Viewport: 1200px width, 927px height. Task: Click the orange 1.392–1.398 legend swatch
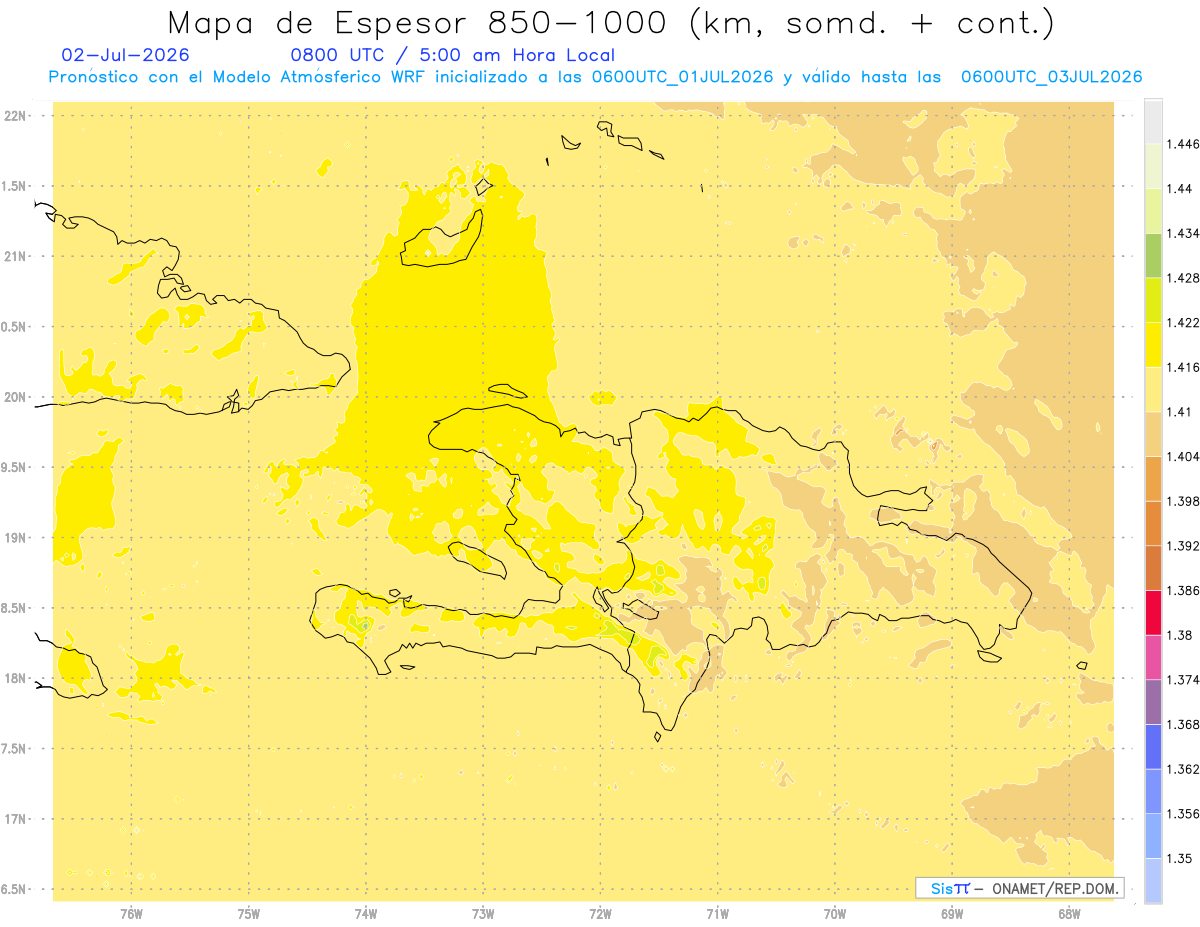tap(1153, 523)
